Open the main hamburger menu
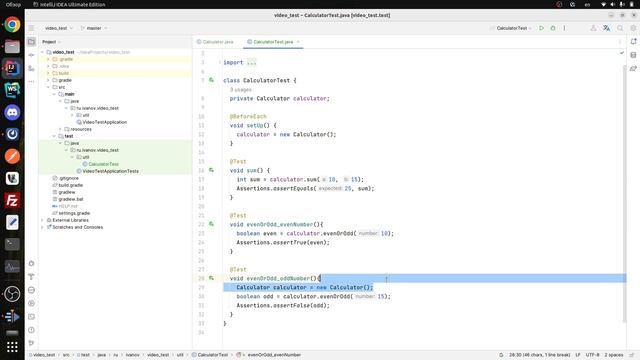640x360 pixels. coord(31,28)
